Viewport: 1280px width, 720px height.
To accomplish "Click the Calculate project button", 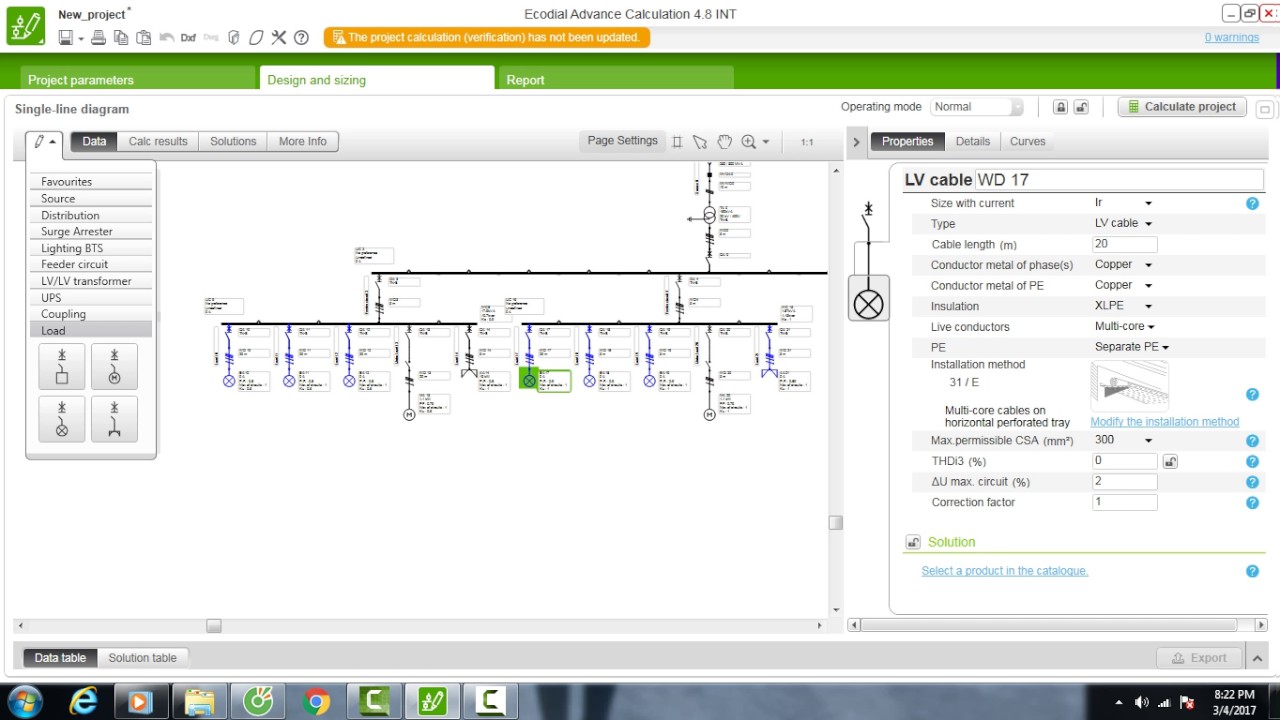I will (1182, 107).
